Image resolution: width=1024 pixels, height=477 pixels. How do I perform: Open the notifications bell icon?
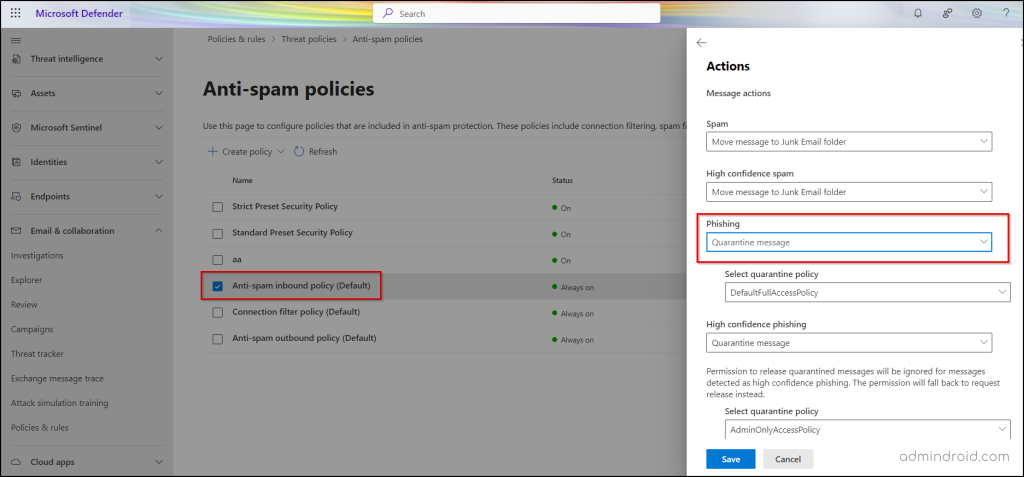tap(918, 13)
